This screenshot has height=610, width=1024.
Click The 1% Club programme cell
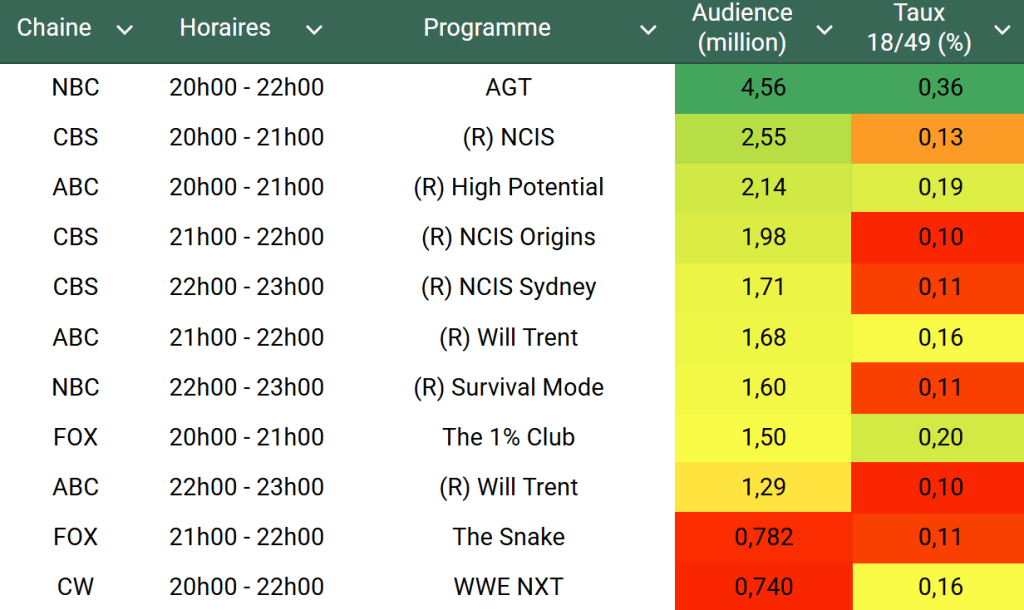[508, 438]
